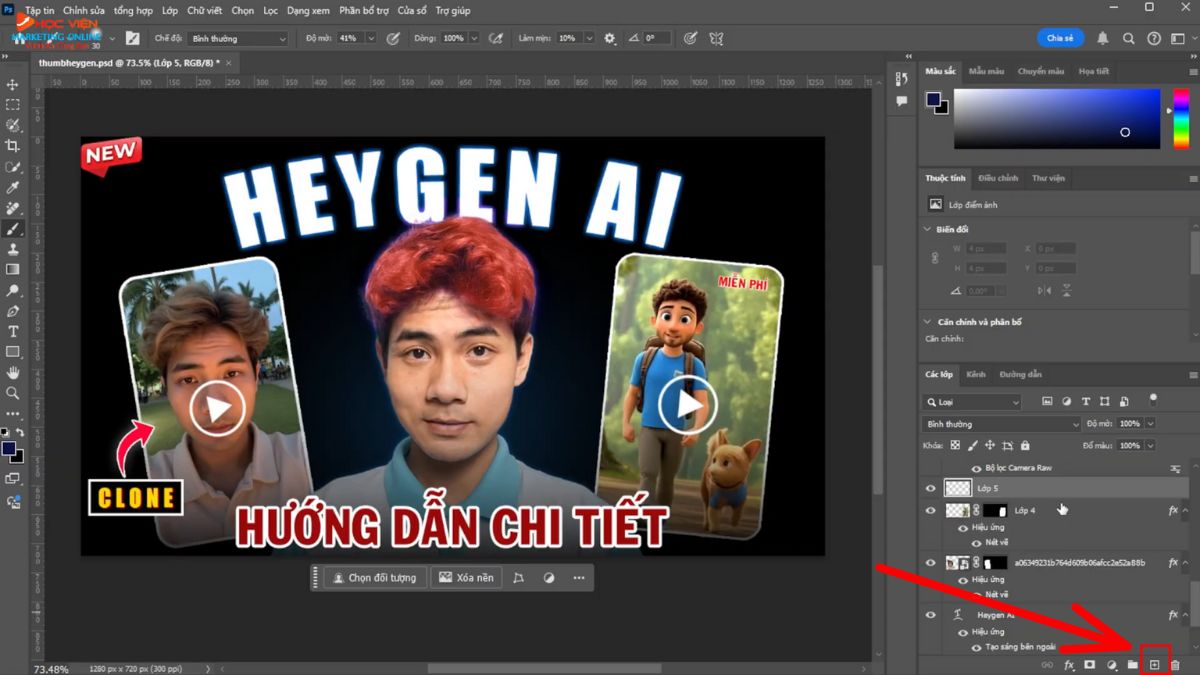Open the Loại layer filter dropdown

(973, 402)
